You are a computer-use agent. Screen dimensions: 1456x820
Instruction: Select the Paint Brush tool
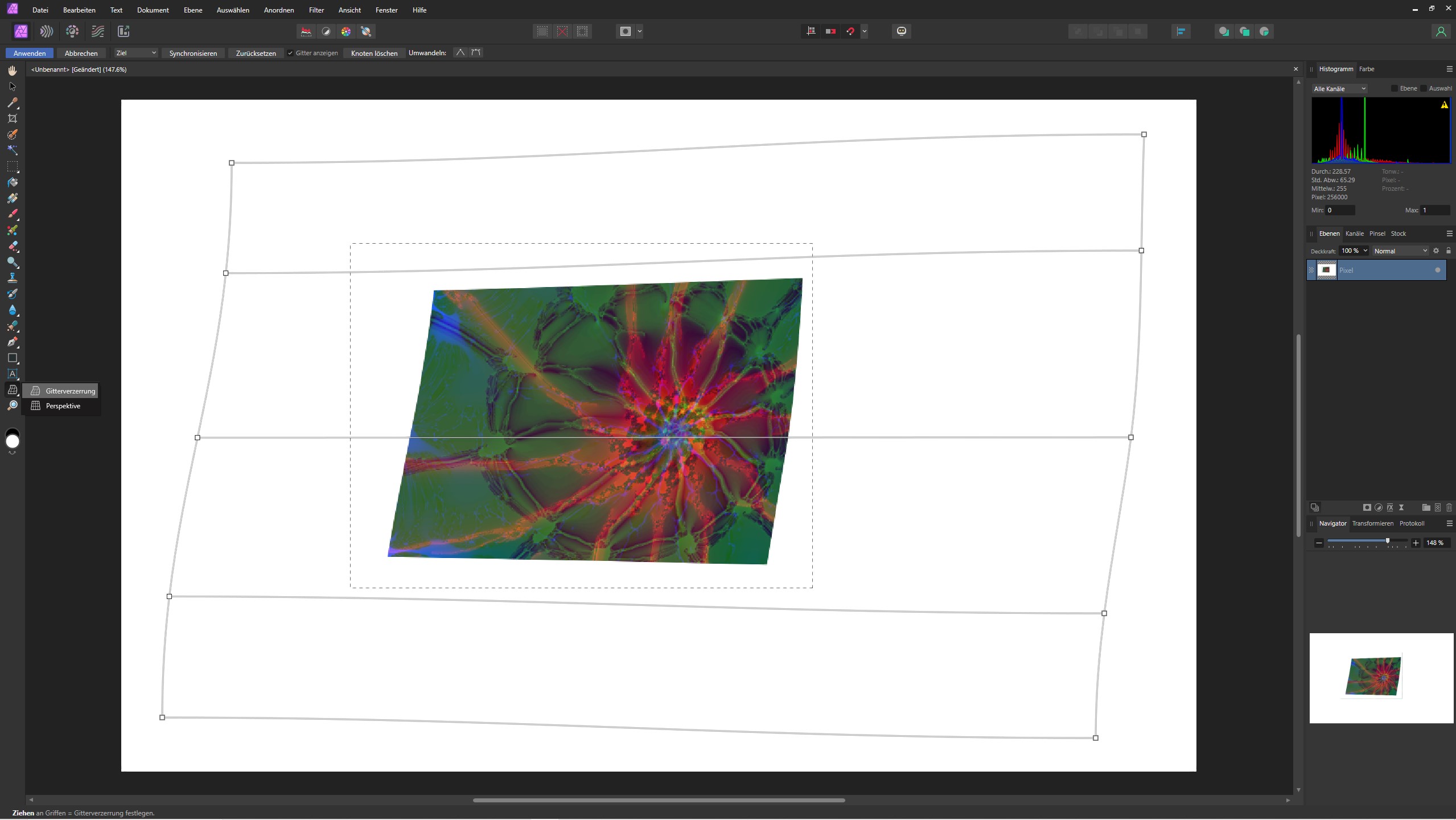[x=12, y=214]
